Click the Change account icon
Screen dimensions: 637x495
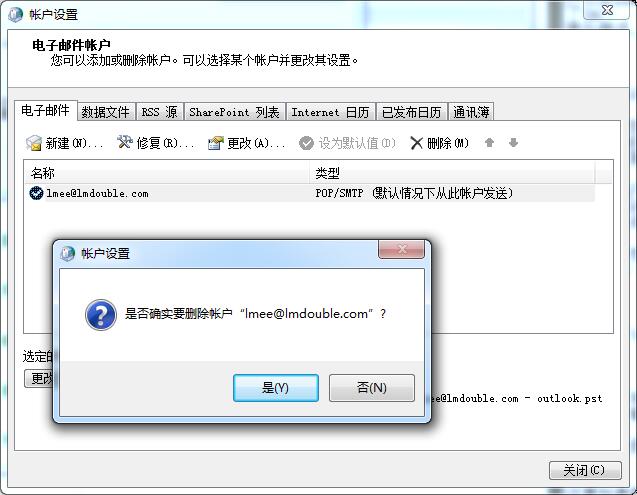216,143
